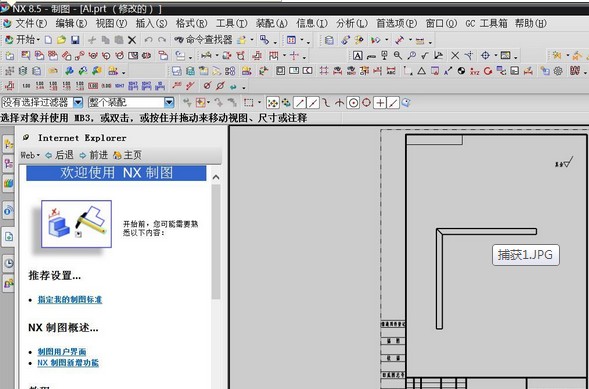Save the part with the floppy disk icon

pyautogui.click(x=75, y=40)
